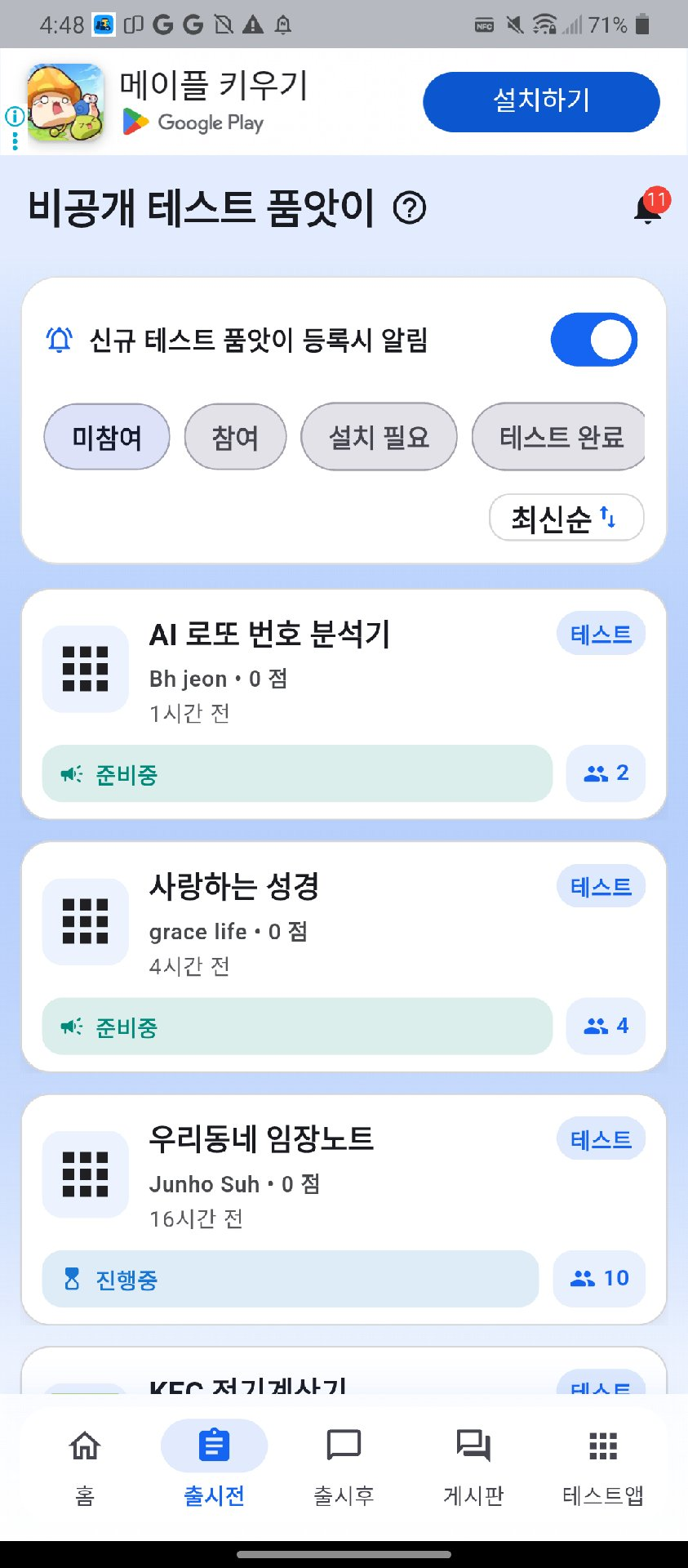The height and width of the screenshot is (1568, 688).
Task: Tap the 진행중 status bar on 우리동네 임장노트
Action: [291, 1279]
